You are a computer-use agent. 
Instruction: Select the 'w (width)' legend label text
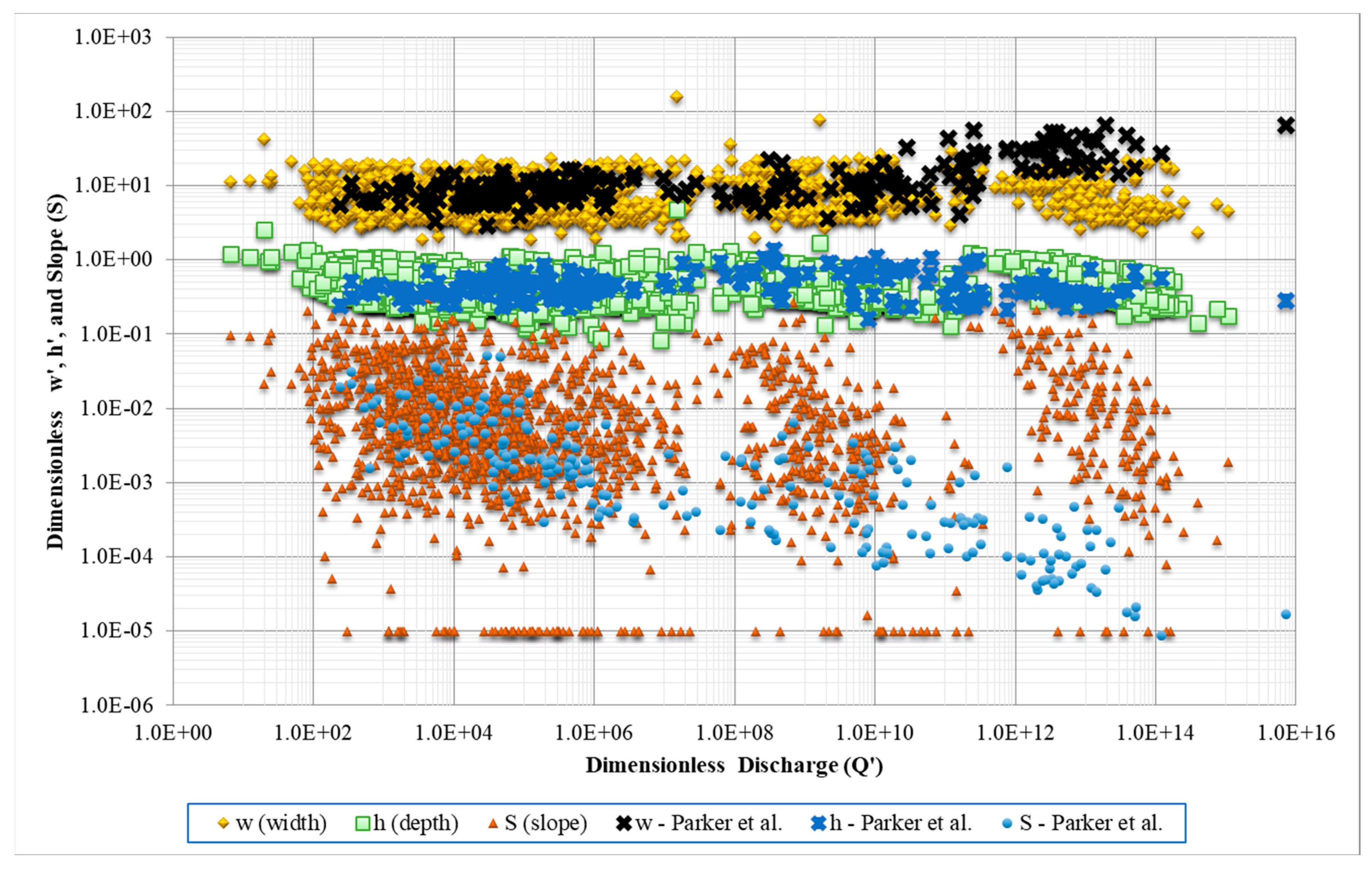(281, 823)
